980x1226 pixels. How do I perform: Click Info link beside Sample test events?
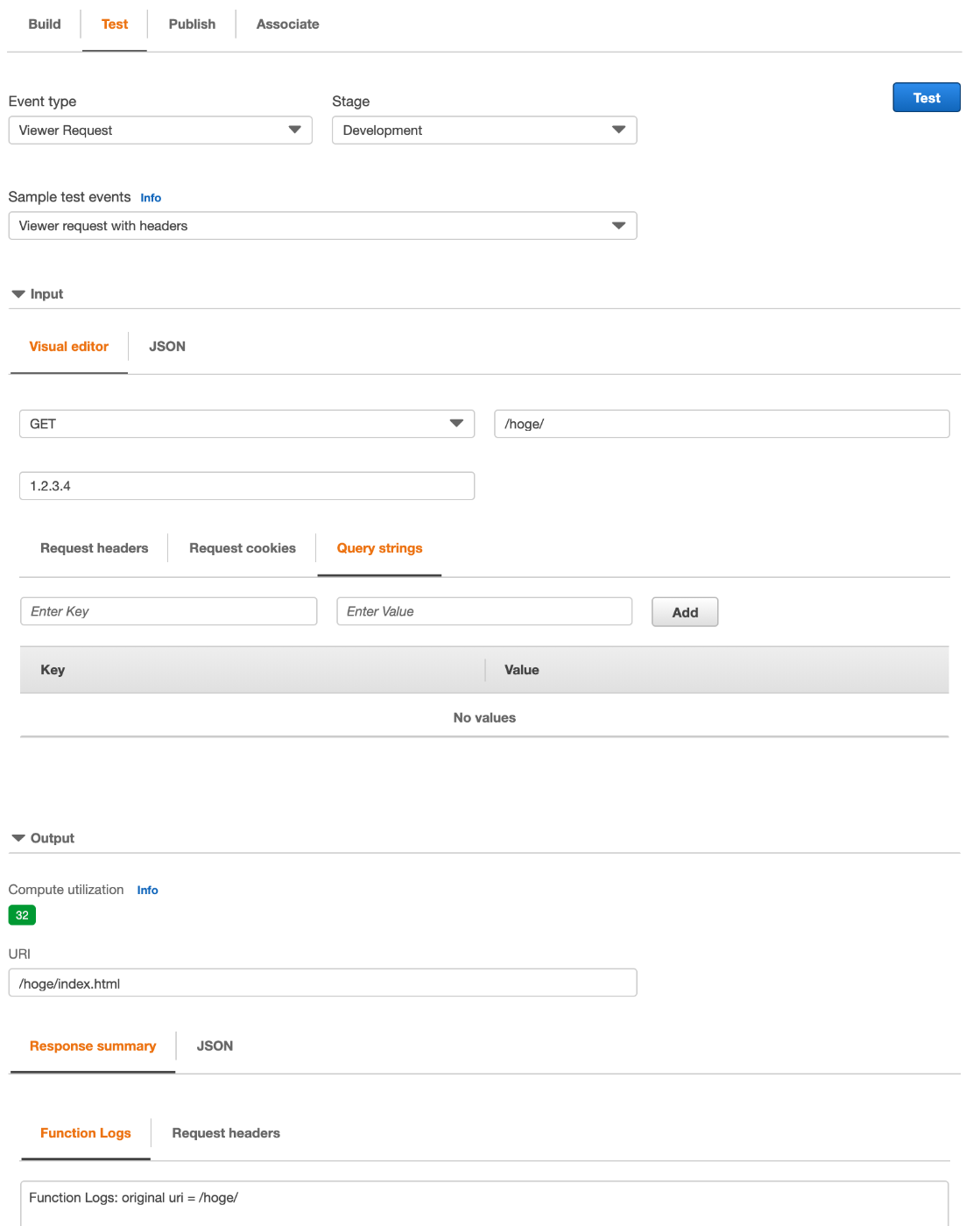(151, 198)
